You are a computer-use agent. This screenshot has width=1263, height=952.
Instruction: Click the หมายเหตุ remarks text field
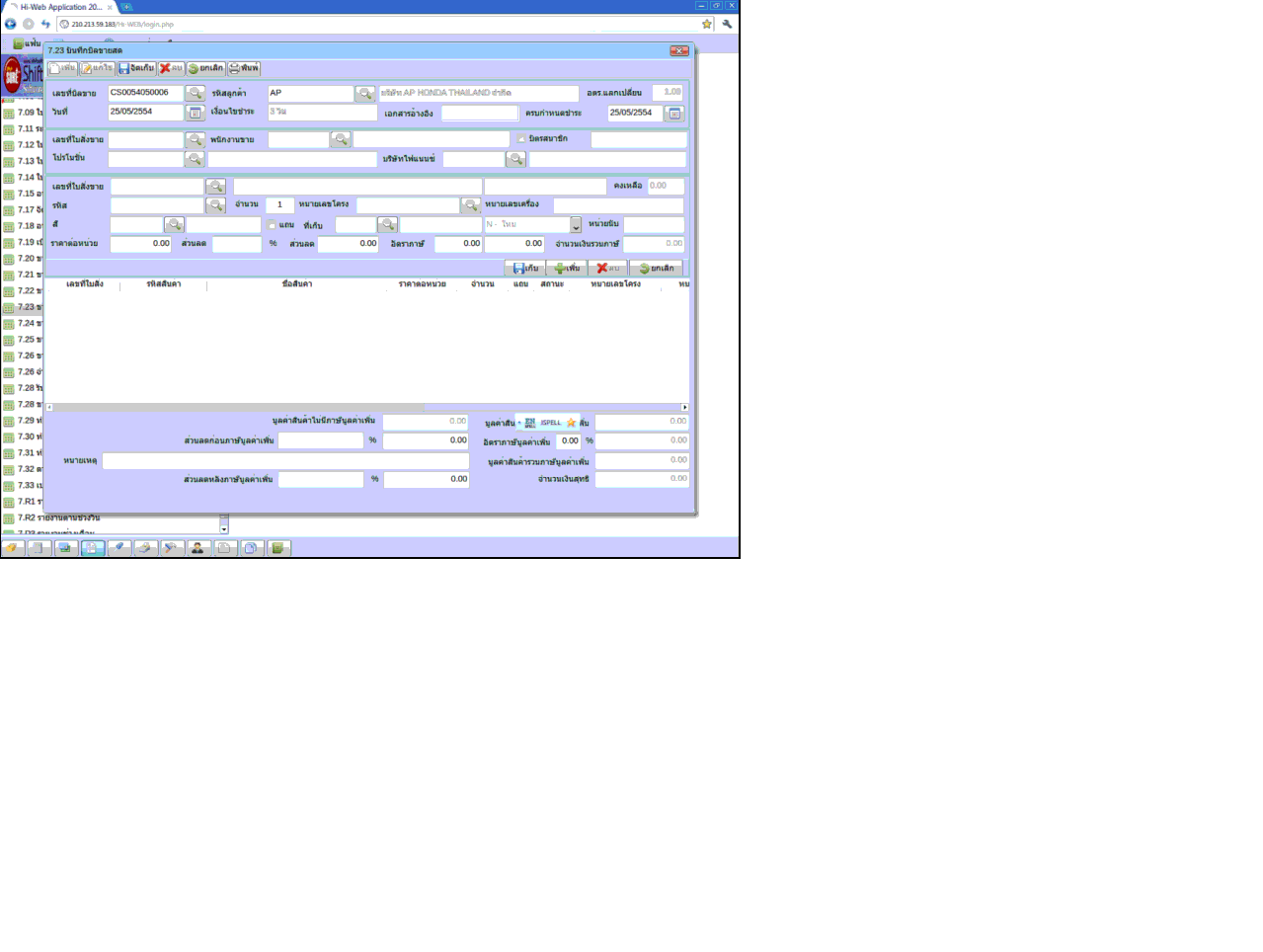tap(285, 460)
